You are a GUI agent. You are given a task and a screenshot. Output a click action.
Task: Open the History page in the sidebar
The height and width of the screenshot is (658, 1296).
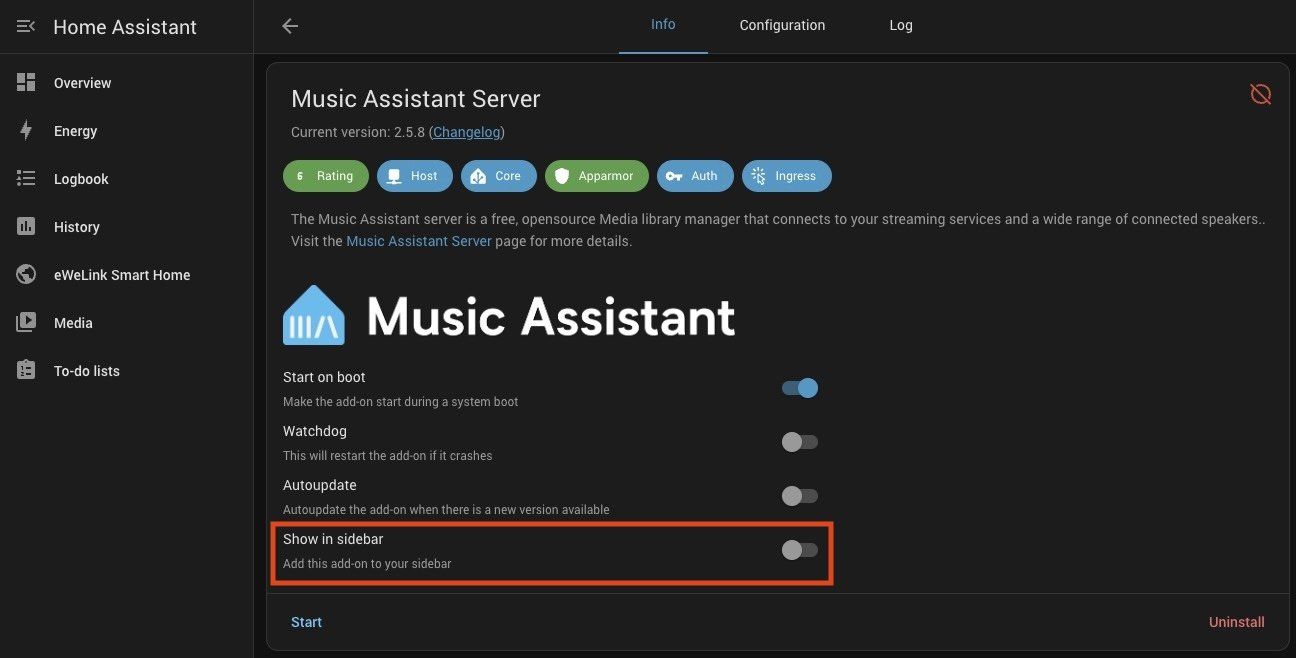pos(126,227)
